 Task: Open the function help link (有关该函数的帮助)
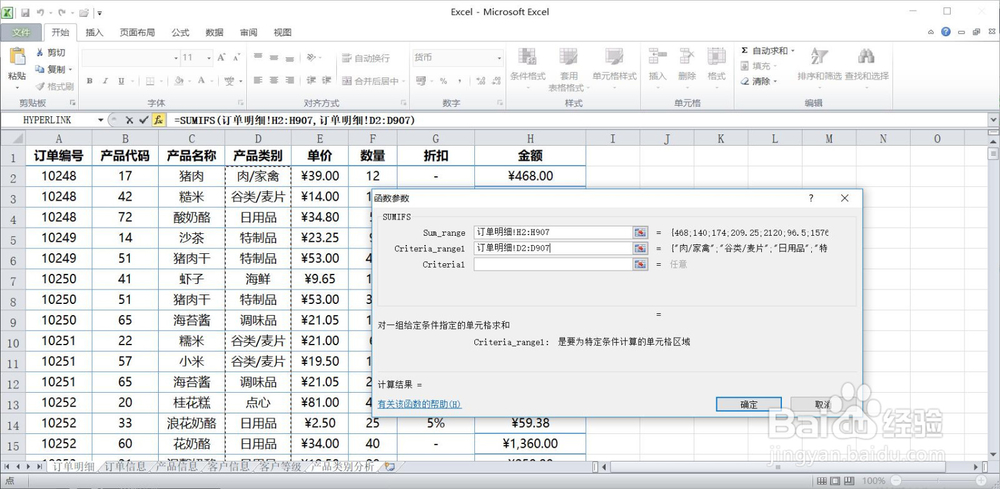[x=420, y=404]
